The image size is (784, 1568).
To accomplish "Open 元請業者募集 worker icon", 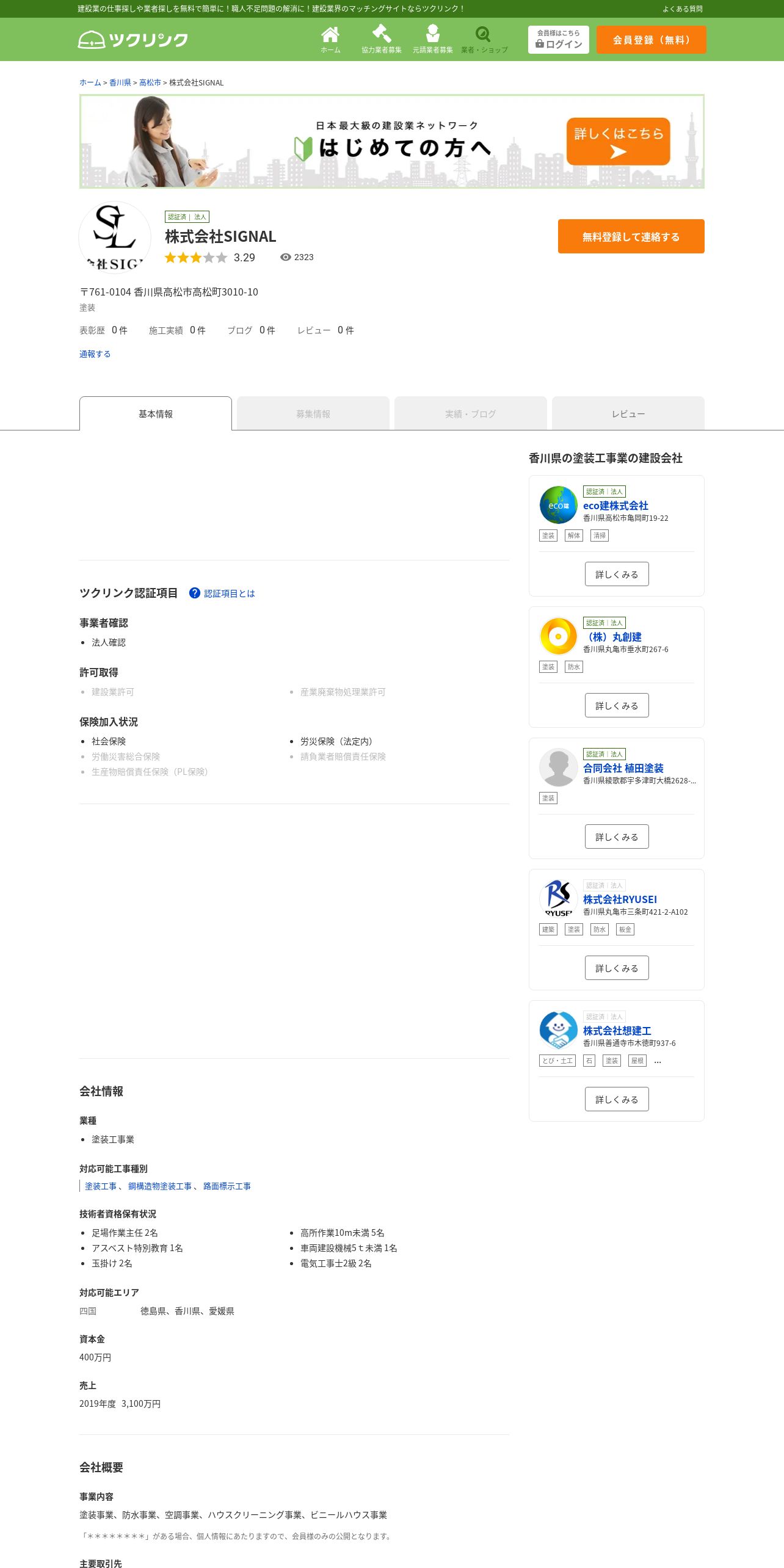I will click(x=433, y=40).
